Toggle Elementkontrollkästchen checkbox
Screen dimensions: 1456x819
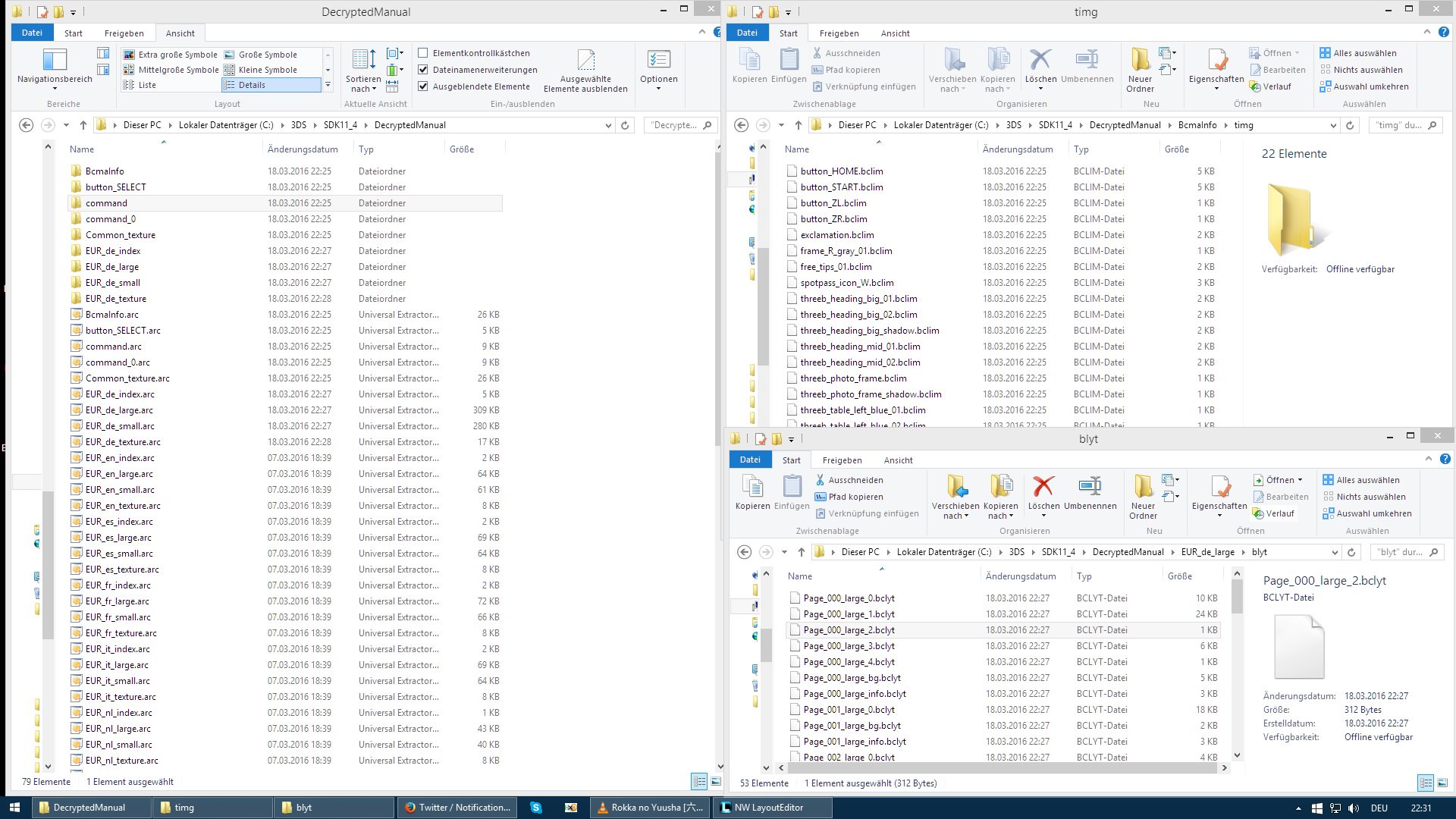coord(423,53)
